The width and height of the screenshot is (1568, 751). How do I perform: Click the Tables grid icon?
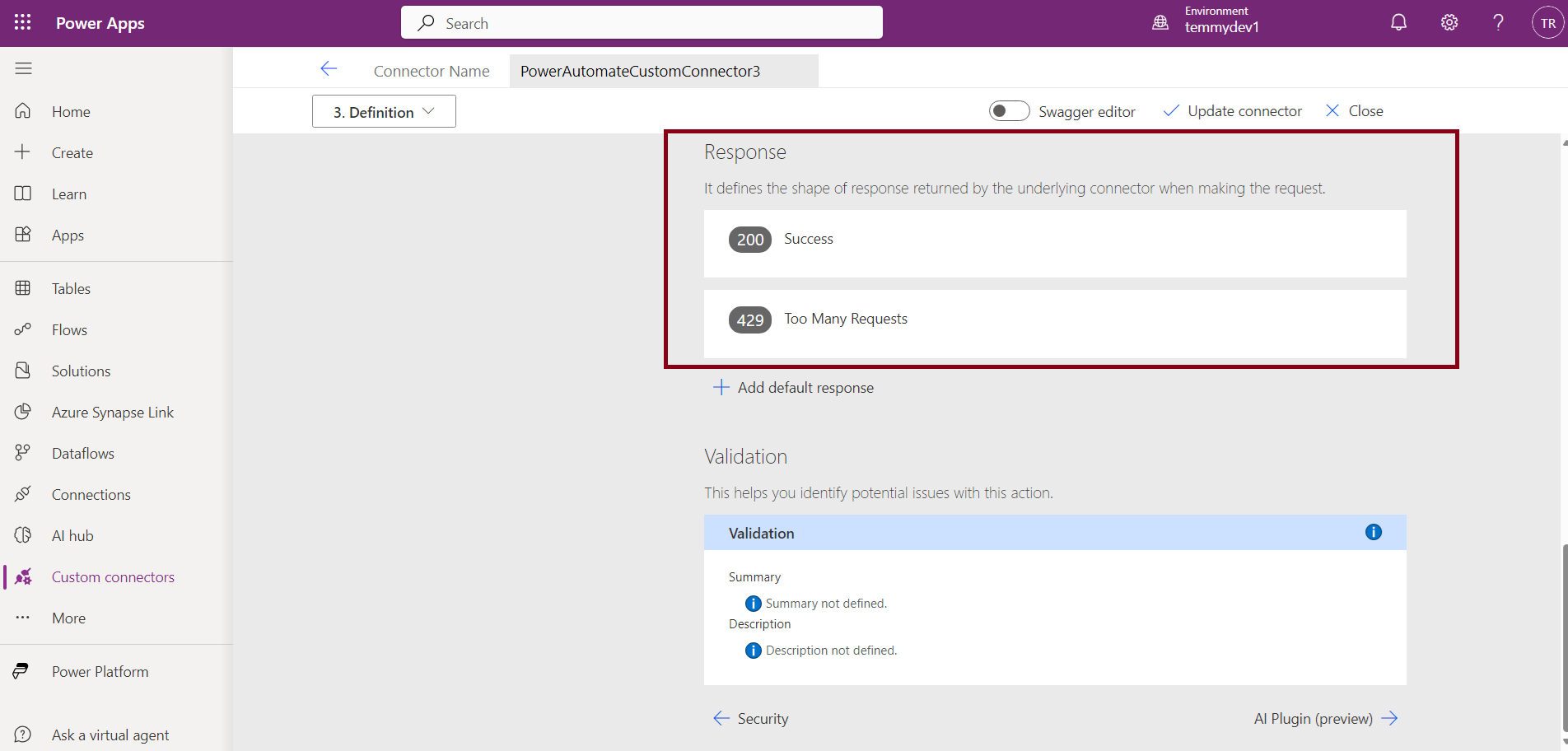coord(23,288)
